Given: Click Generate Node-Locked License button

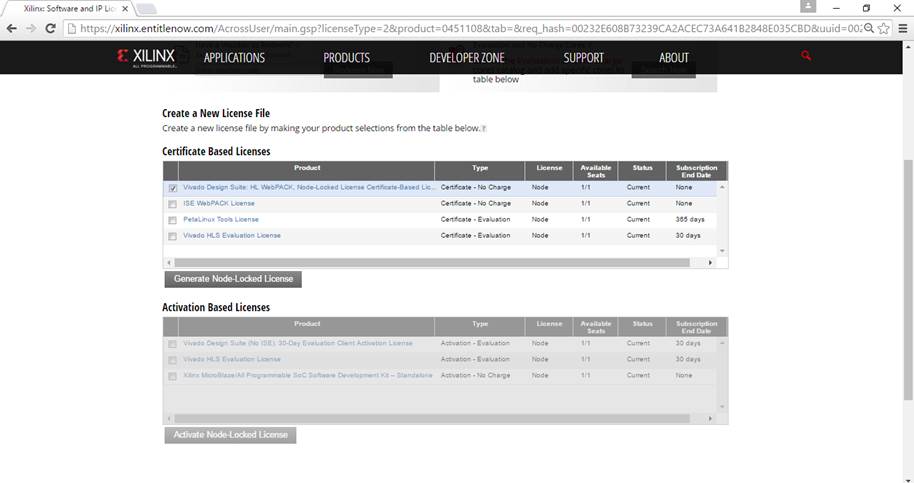Looking at the screenshot, I should tap(233, 279).
